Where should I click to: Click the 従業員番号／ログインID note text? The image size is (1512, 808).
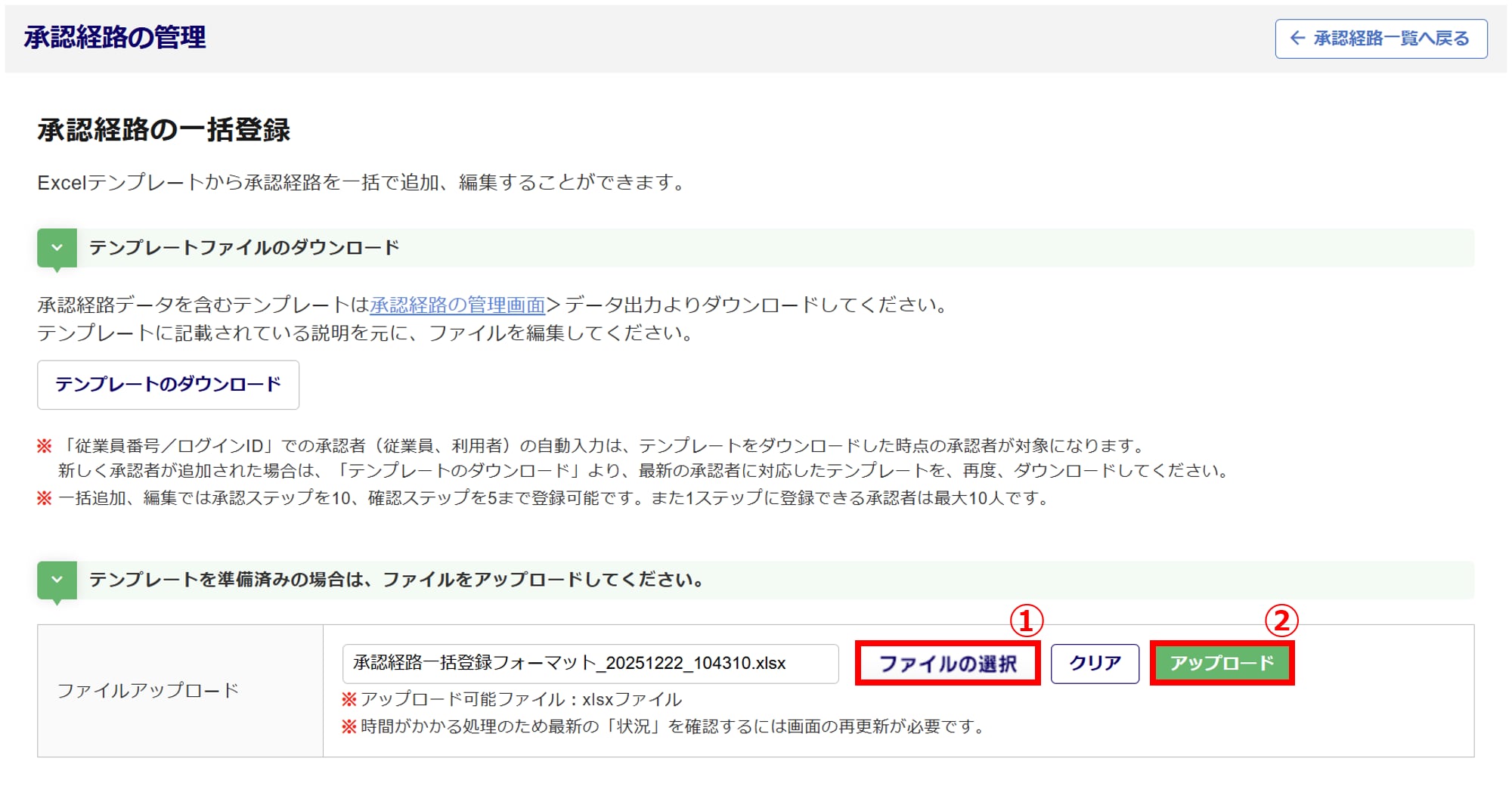pyautogui.click(x=605, y=446)
